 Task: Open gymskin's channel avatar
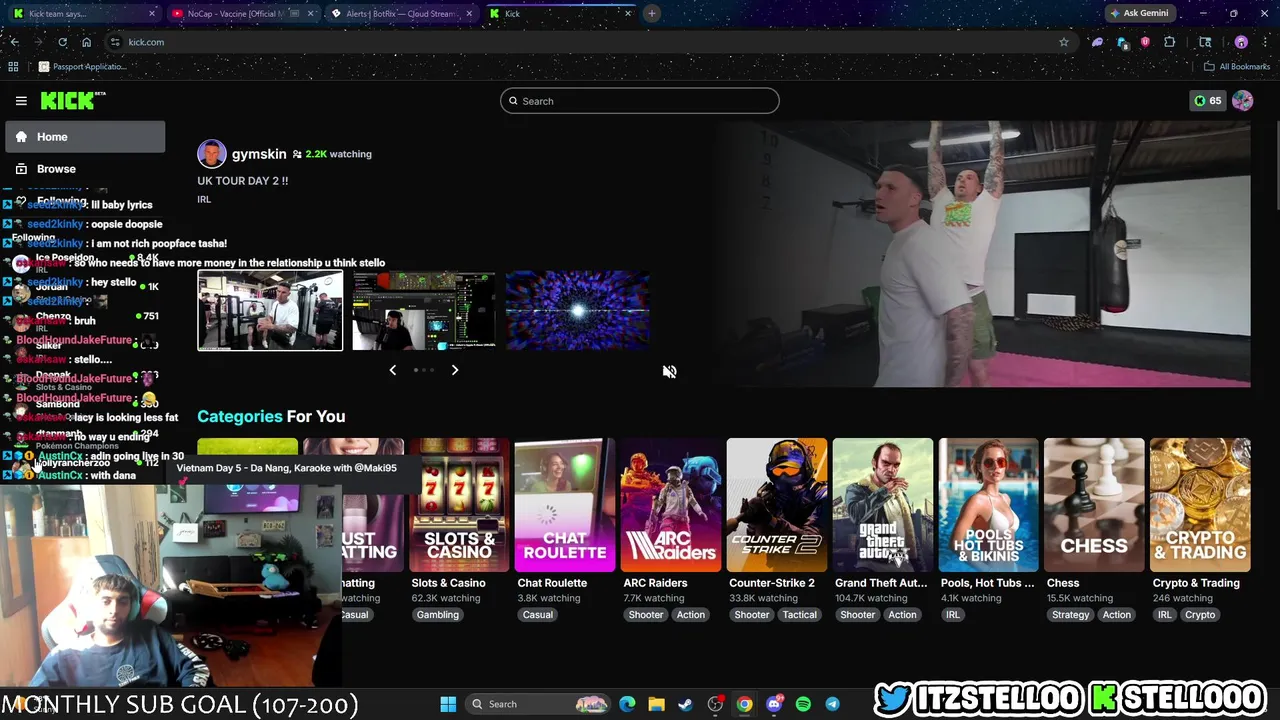(x=212, y=154)
